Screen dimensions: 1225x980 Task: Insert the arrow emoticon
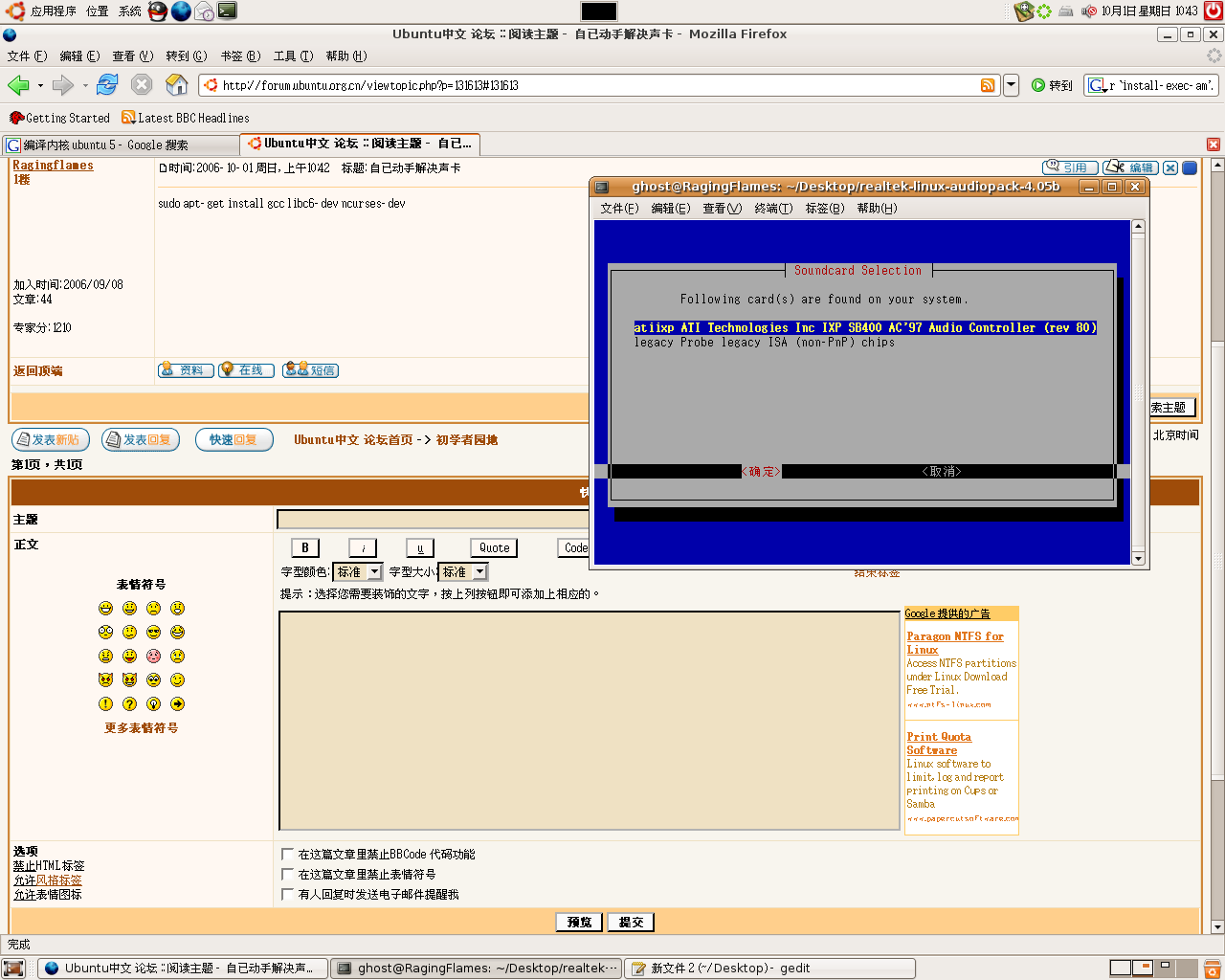[x=178, y=704]
